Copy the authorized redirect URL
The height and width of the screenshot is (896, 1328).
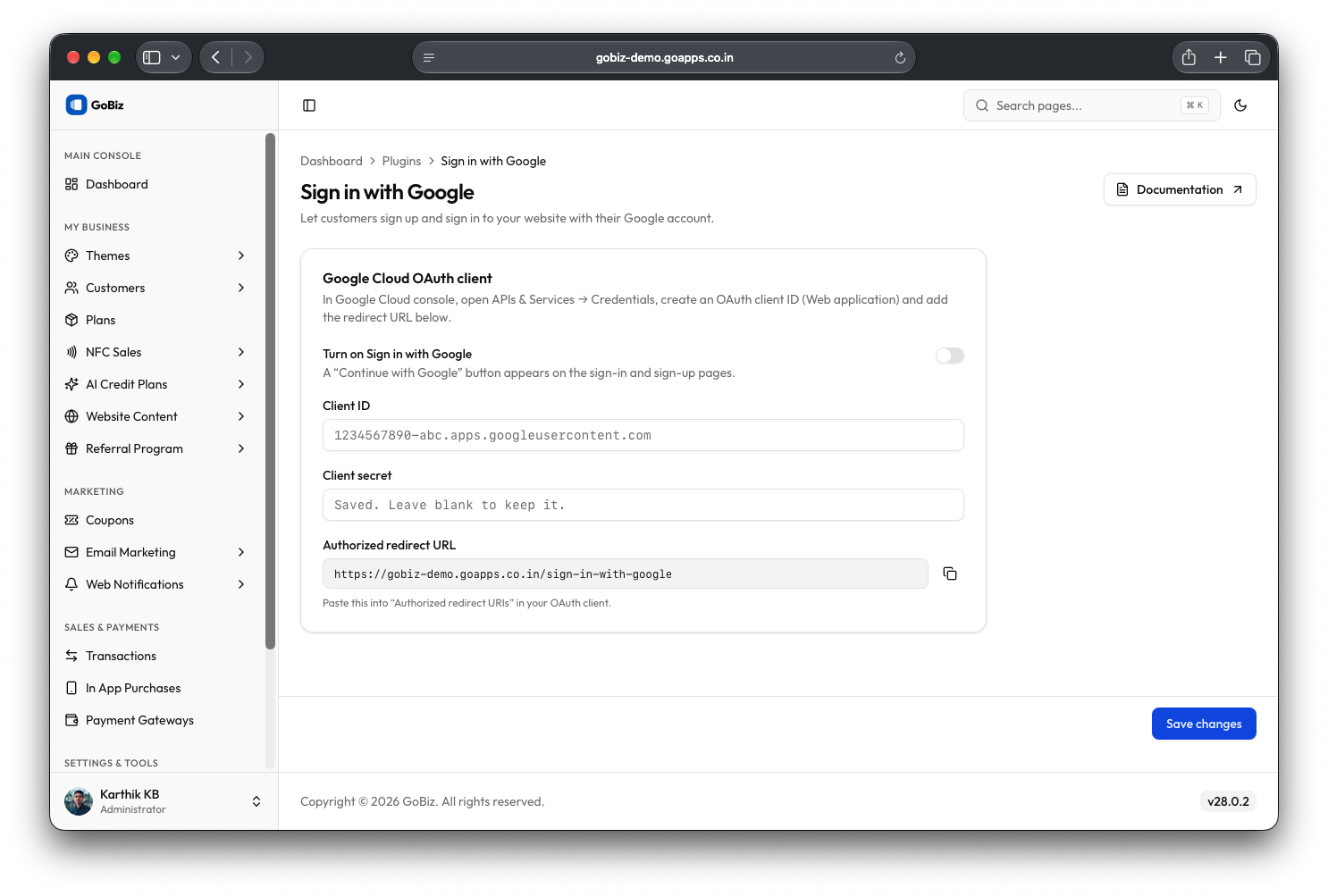(x=950, y=574)
